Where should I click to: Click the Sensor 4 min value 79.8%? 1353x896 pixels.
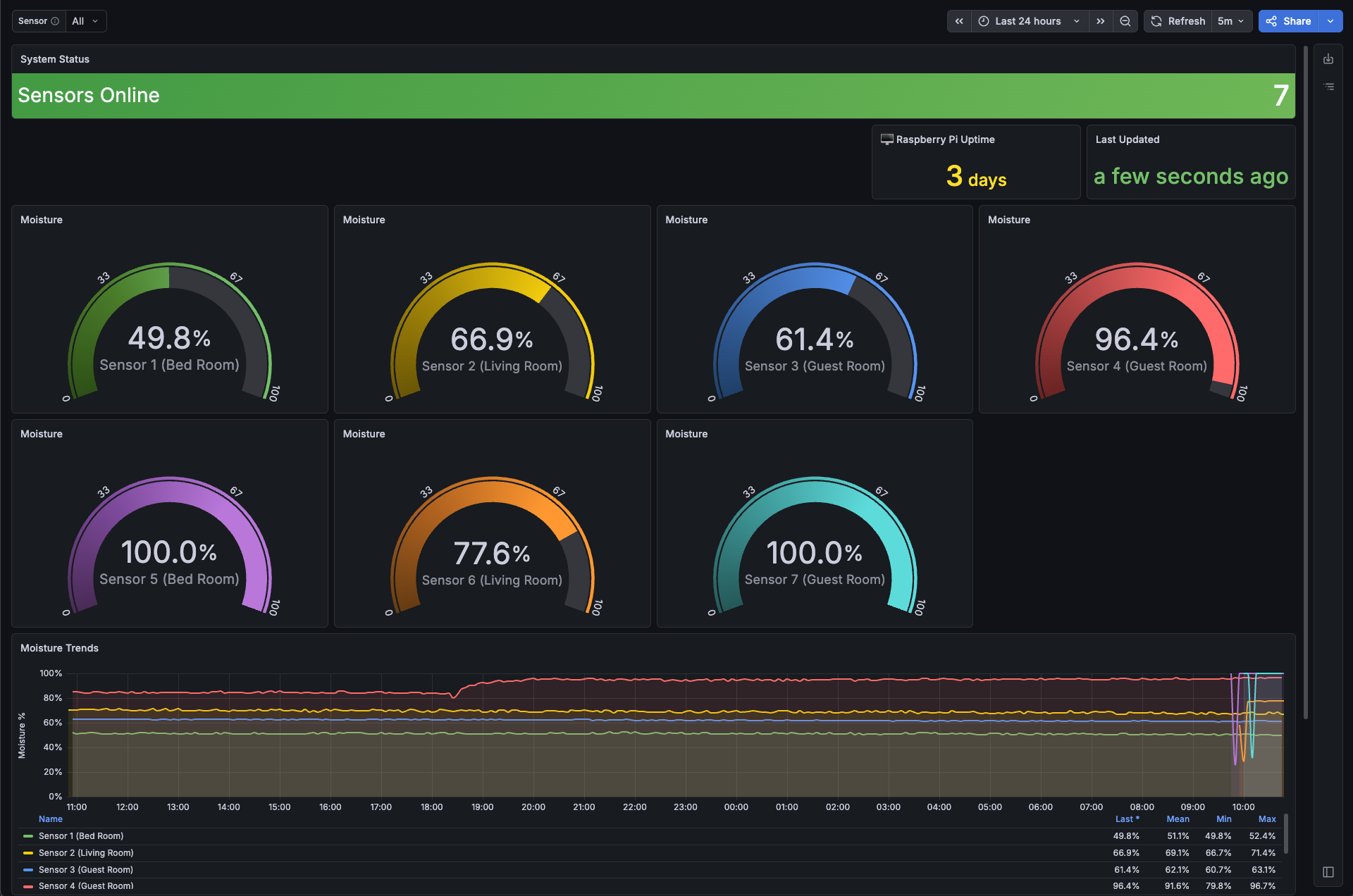(x=1218, y=886)
